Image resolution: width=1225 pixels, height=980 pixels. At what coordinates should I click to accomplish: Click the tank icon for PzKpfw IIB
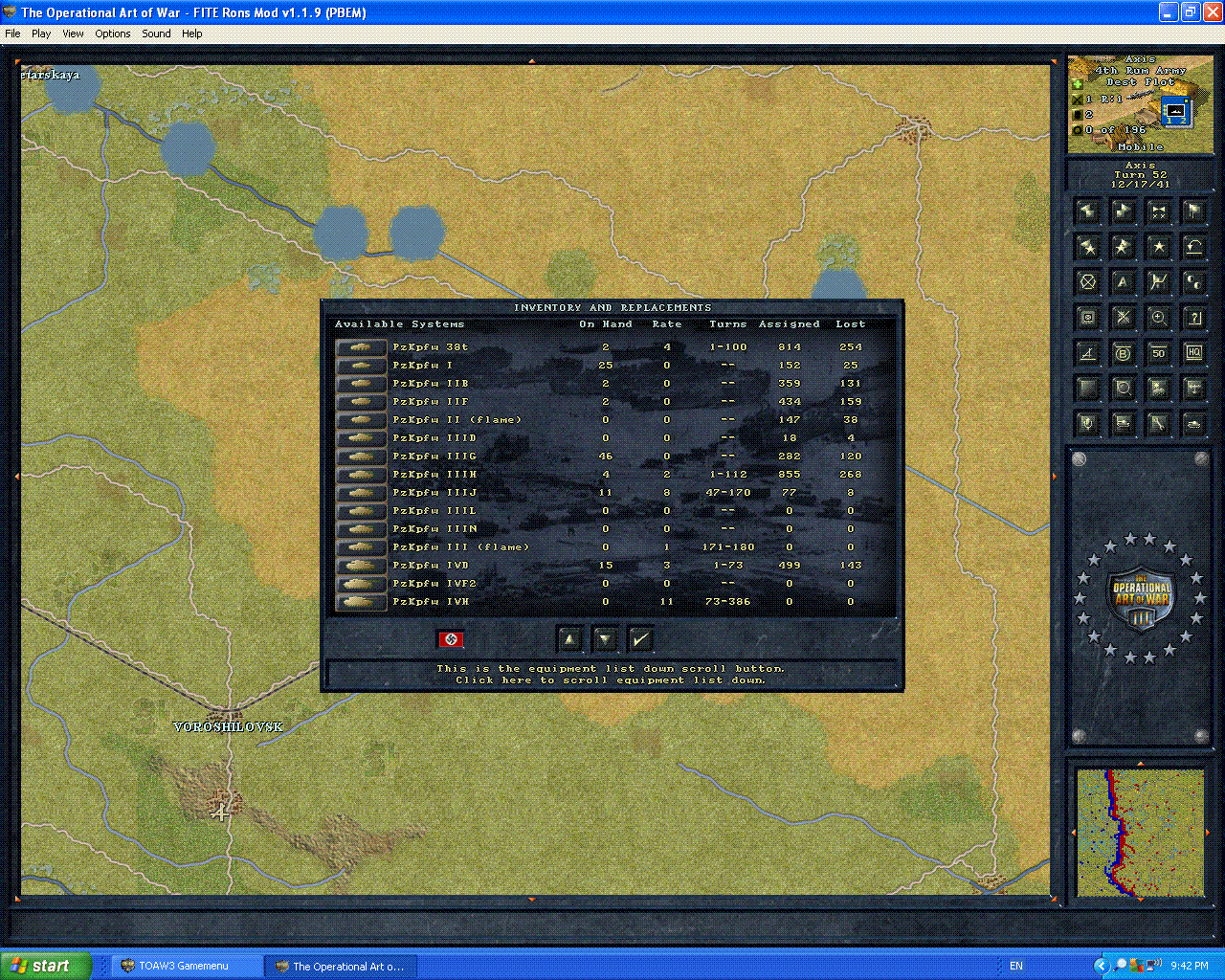click(361, 384)
